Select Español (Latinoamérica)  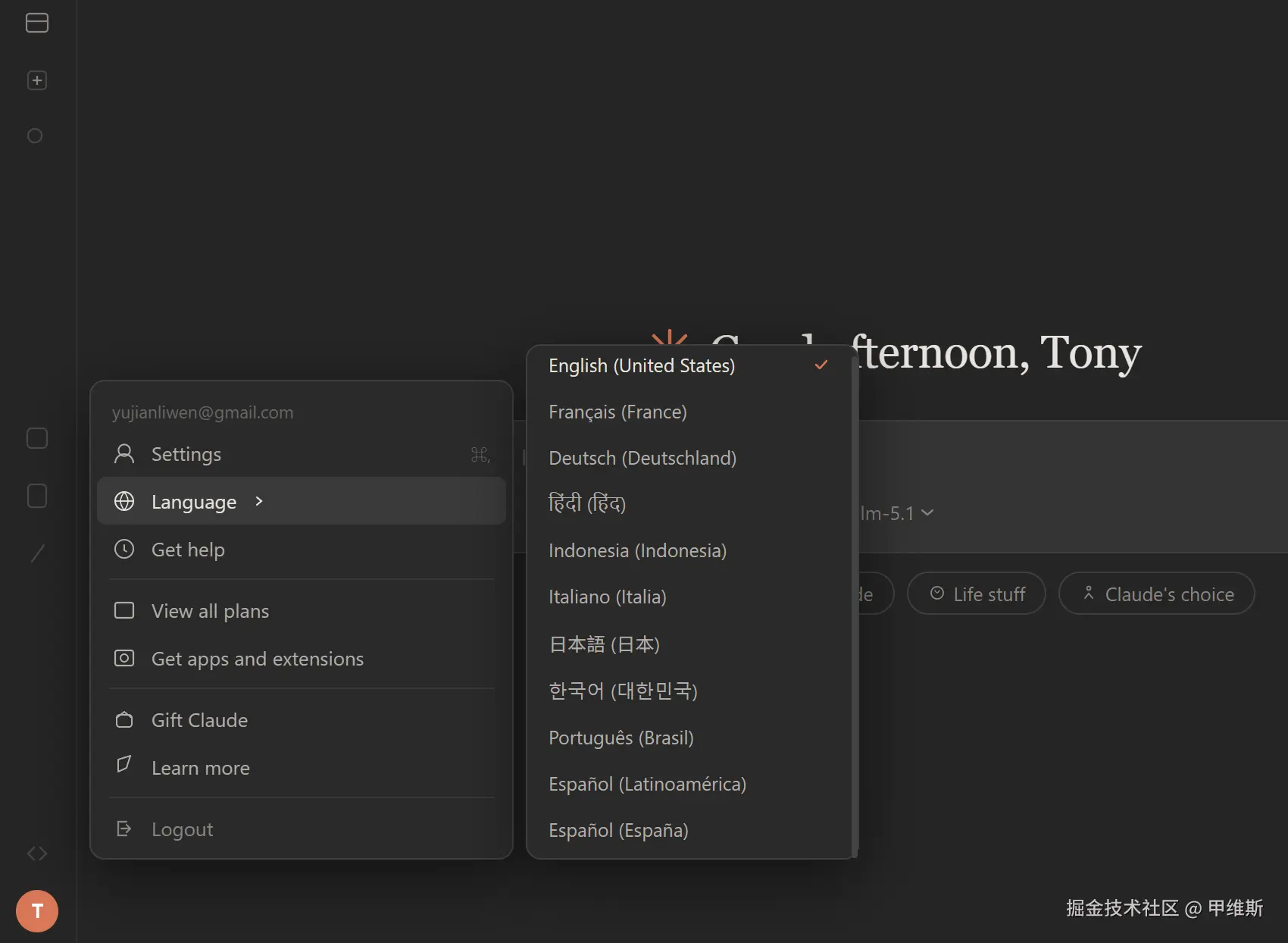click(689, 784)
